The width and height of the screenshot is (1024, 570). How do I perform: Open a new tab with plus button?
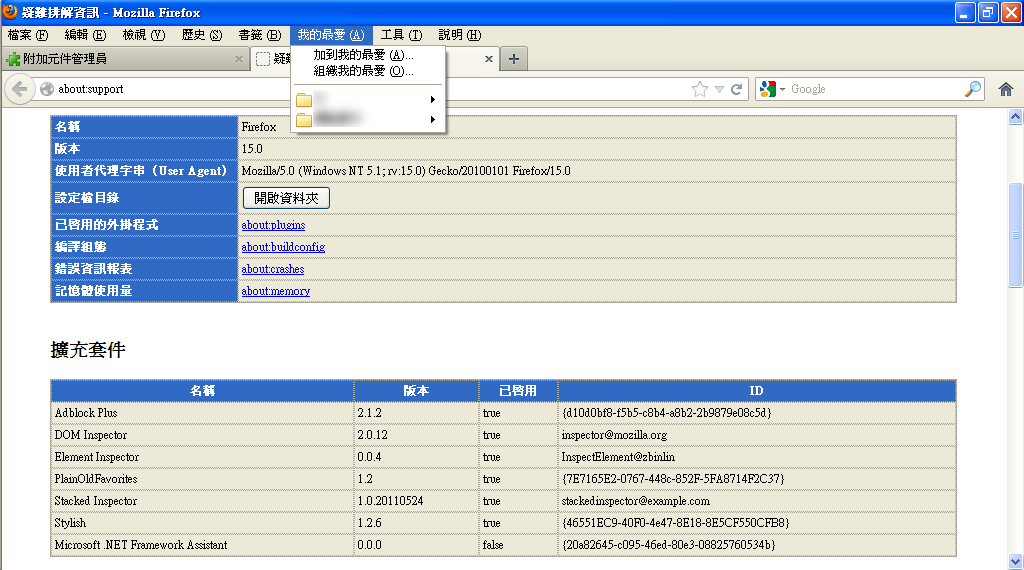tap(514, 59)
